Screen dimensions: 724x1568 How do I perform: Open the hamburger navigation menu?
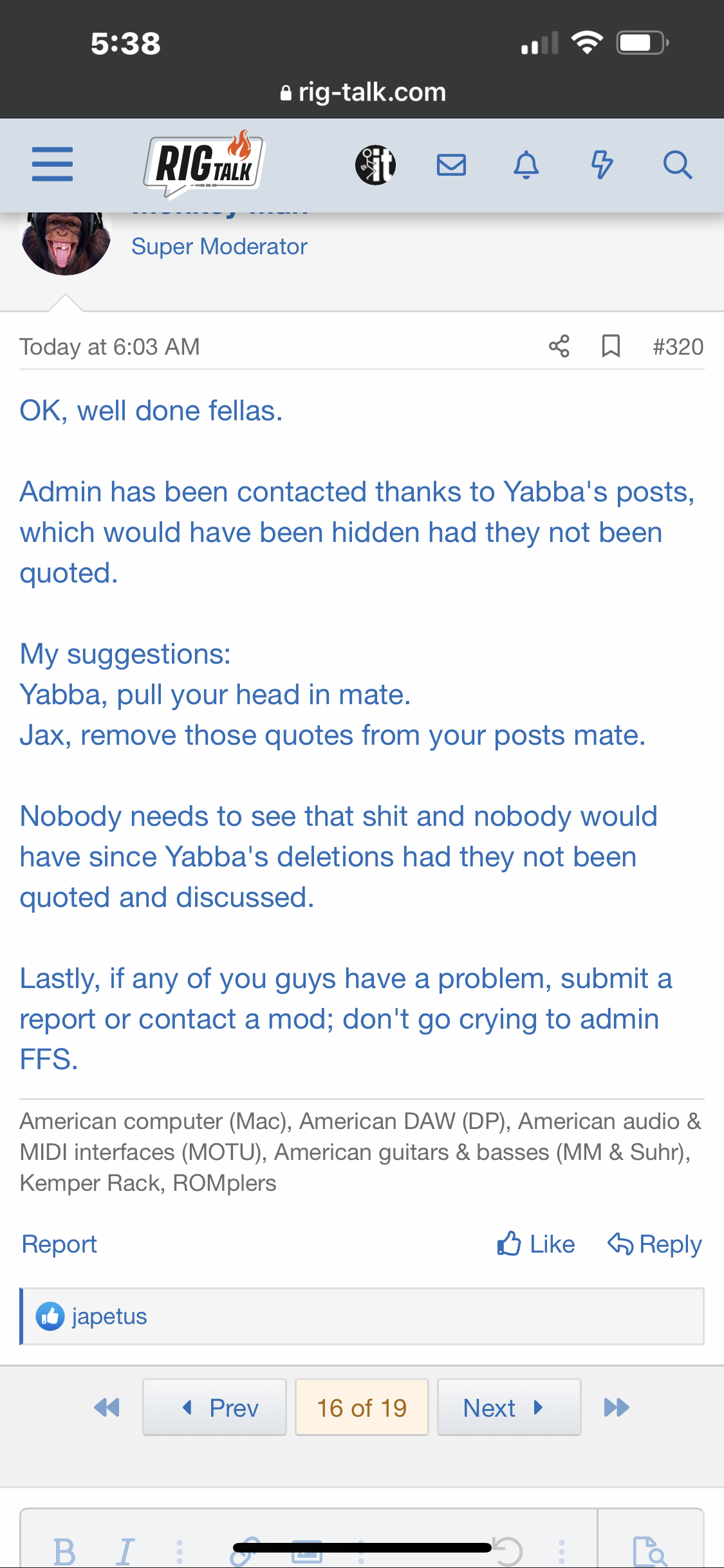pyautogui.click(x=52, y=164)
